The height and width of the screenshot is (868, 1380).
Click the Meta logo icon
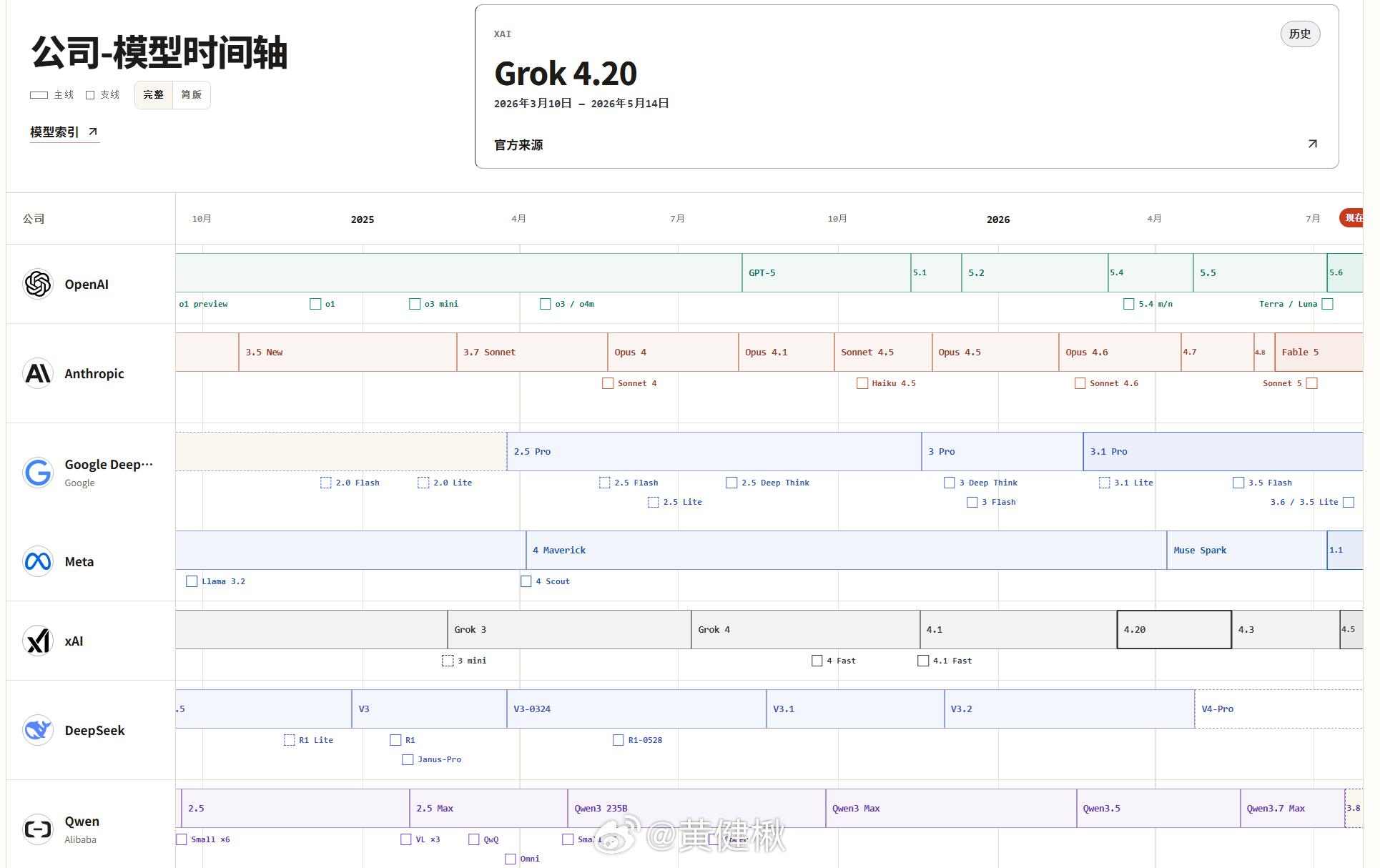click(x=38, y=561)
